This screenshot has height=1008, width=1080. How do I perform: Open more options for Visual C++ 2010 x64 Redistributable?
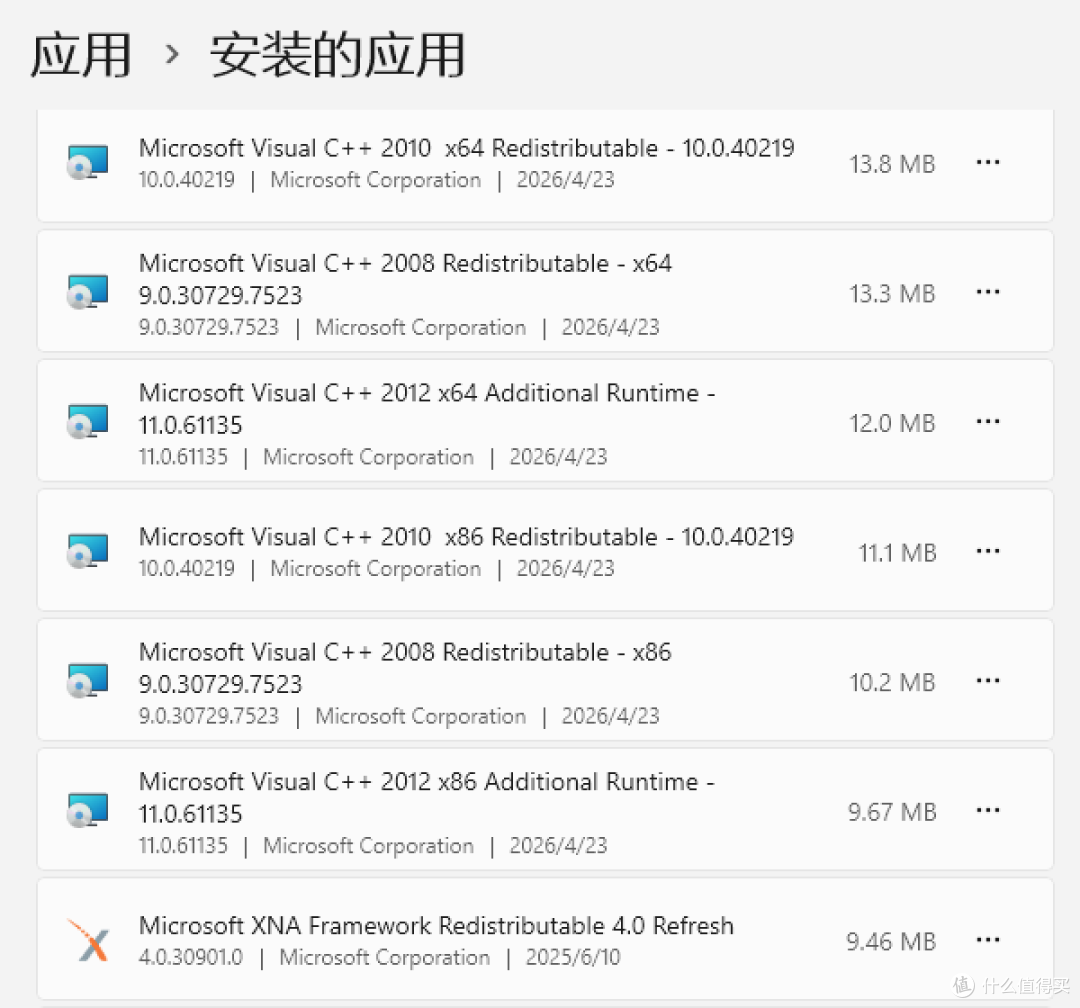click(x=988, y=163)
